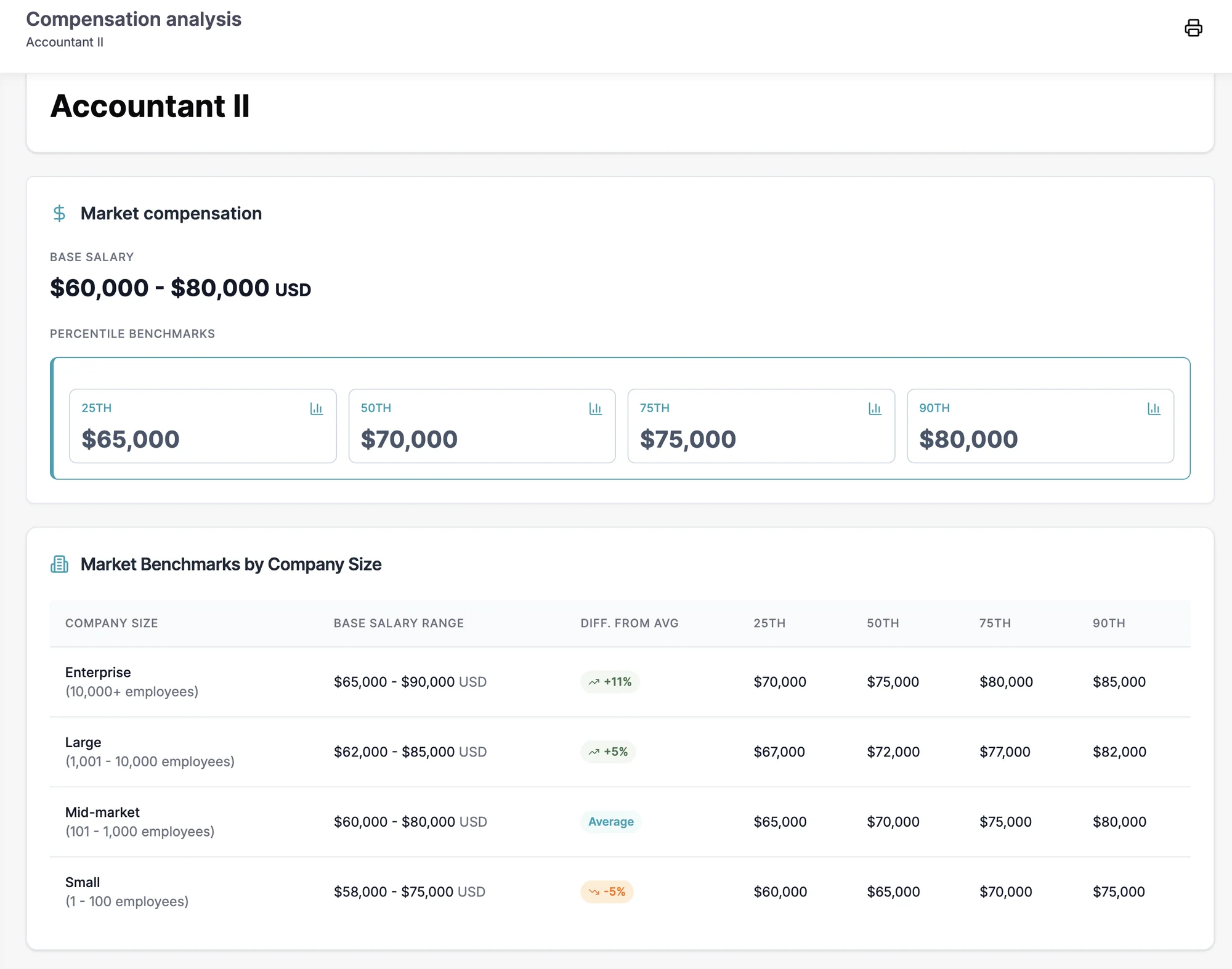1232x969 pixels.
Task: Select the Small company size row label
Action: pos(127,891)
